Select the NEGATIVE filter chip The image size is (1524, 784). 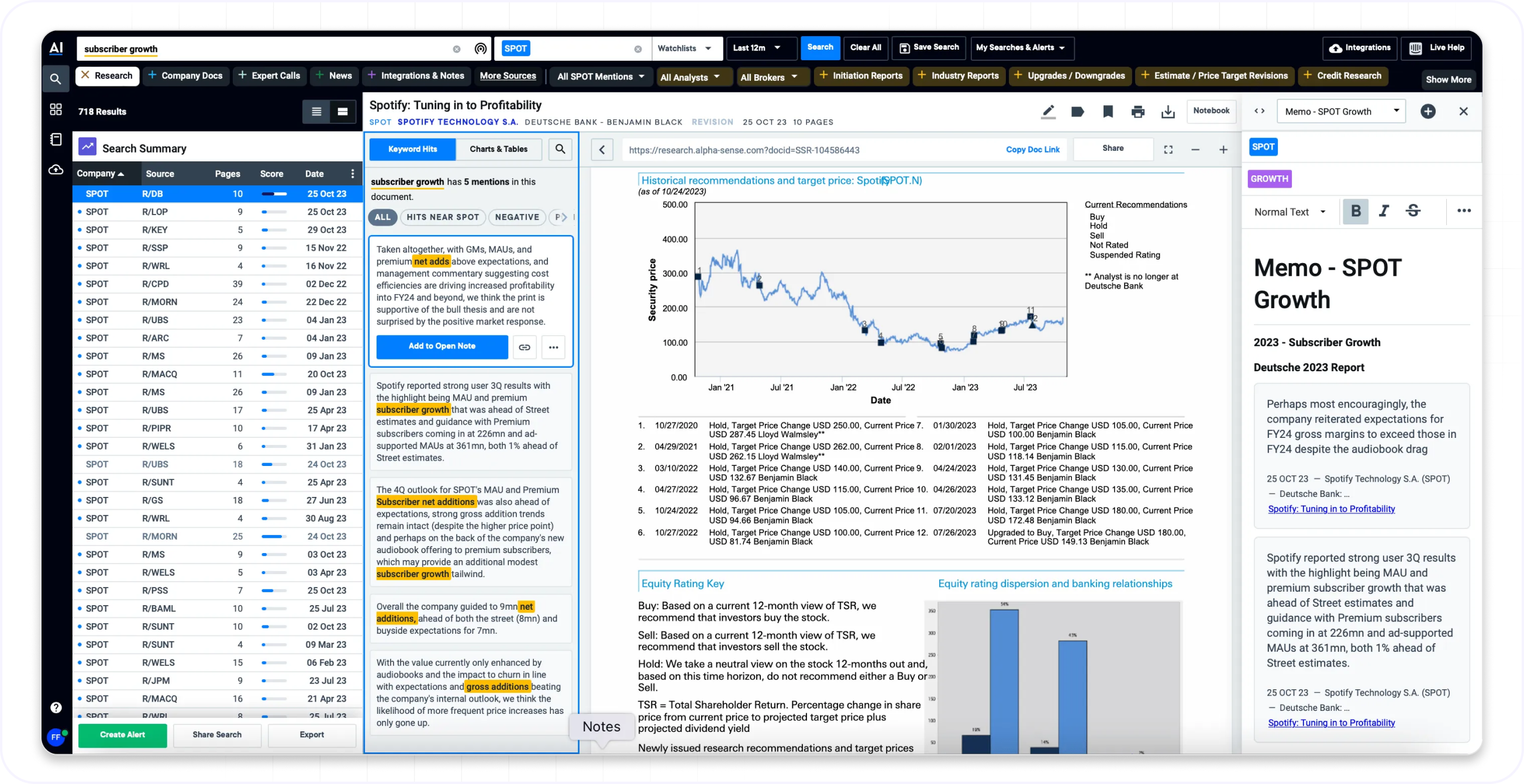coord(516,217)
